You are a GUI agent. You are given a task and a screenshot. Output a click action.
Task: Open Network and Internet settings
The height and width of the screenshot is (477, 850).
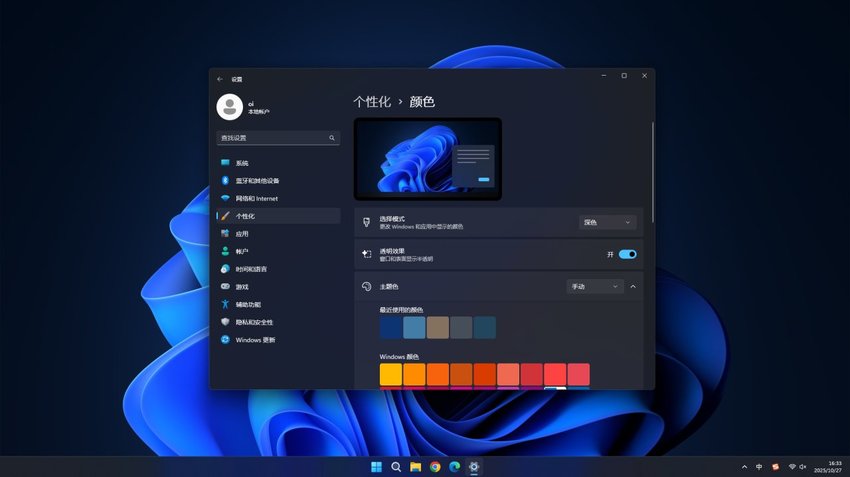point(257,198)
